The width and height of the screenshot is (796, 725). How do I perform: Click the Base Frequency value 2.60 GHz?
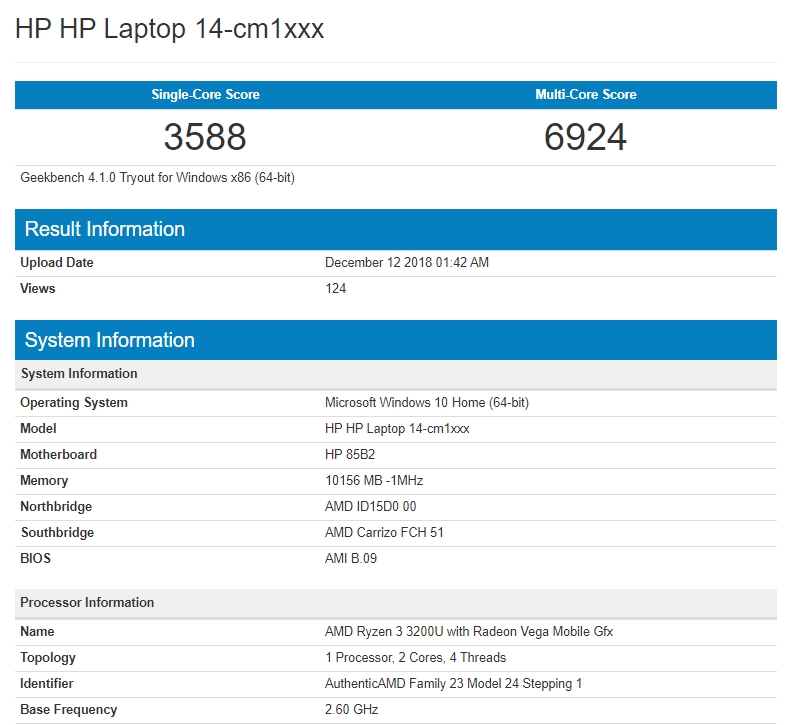pyautogui.click(x=352, y=710)
